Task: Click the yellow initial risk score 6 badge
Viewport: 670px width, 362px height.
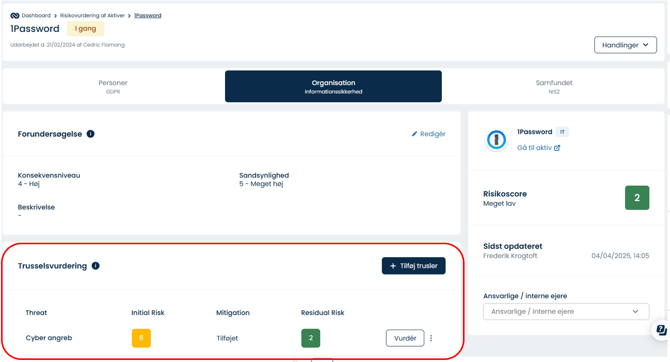Action: 141,338
